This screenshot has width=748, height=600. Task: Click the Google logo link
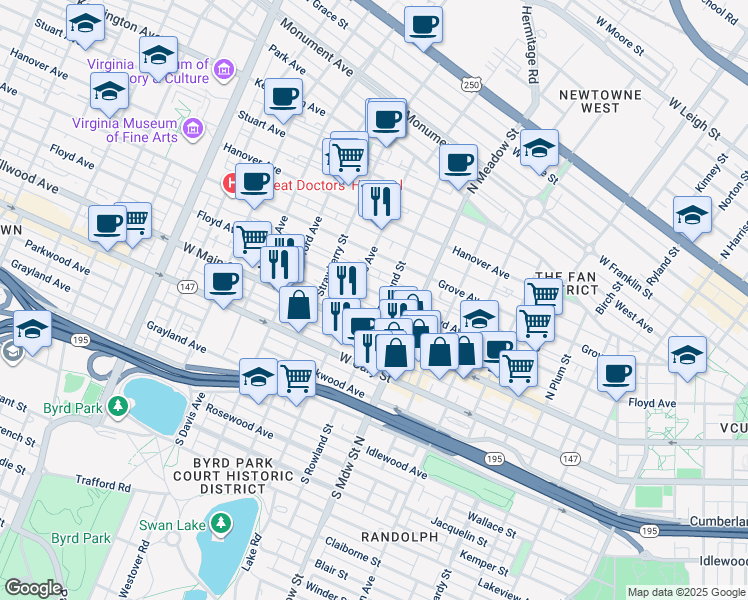pos(33,588)
